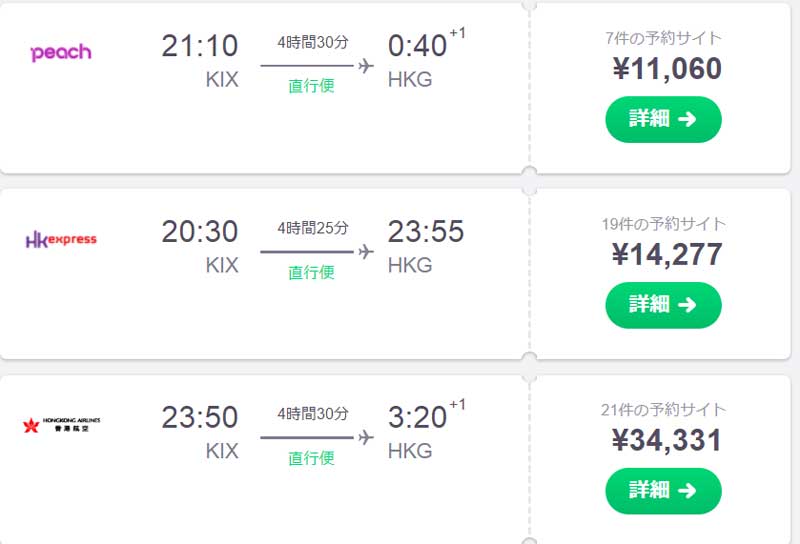
Task: Select the 21:10 departure time
Action: 200,46
